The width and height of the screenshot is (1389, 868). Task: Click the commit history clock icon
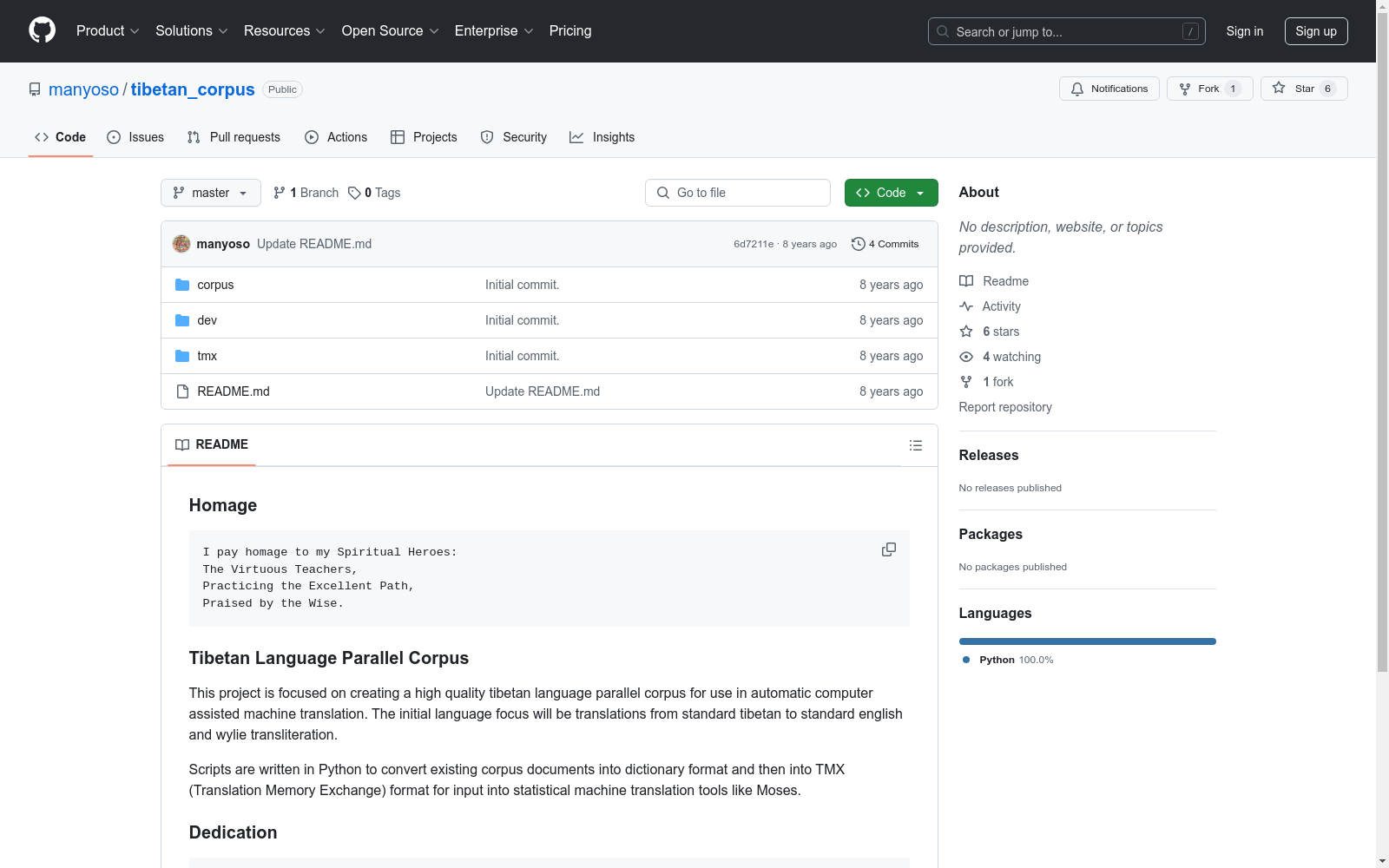point(859,244)
